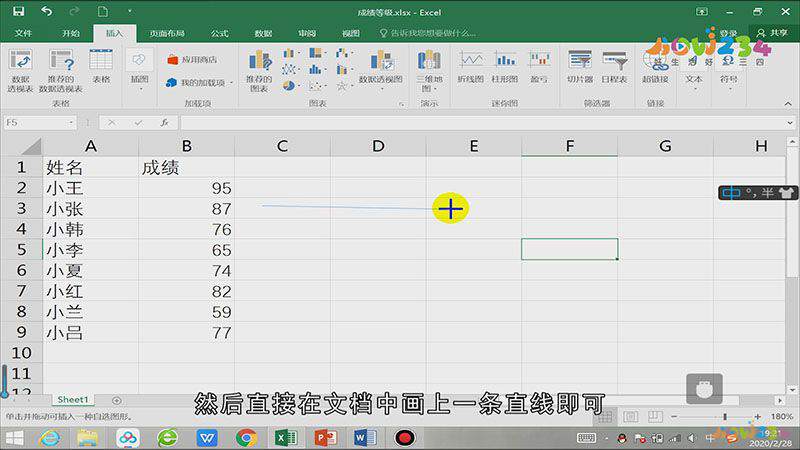
Task: Open waterfall chart type dropdown
Action: [344, 53]
